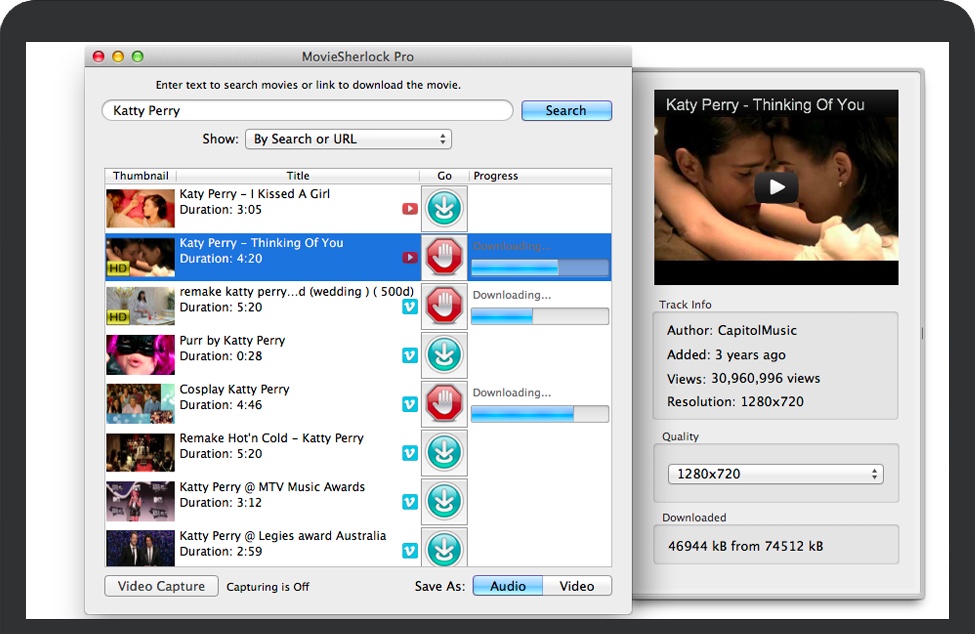Switch Save As to Audio
This screenshot has height=634, width=975.
pyautogui.click(x=507, y=586)
